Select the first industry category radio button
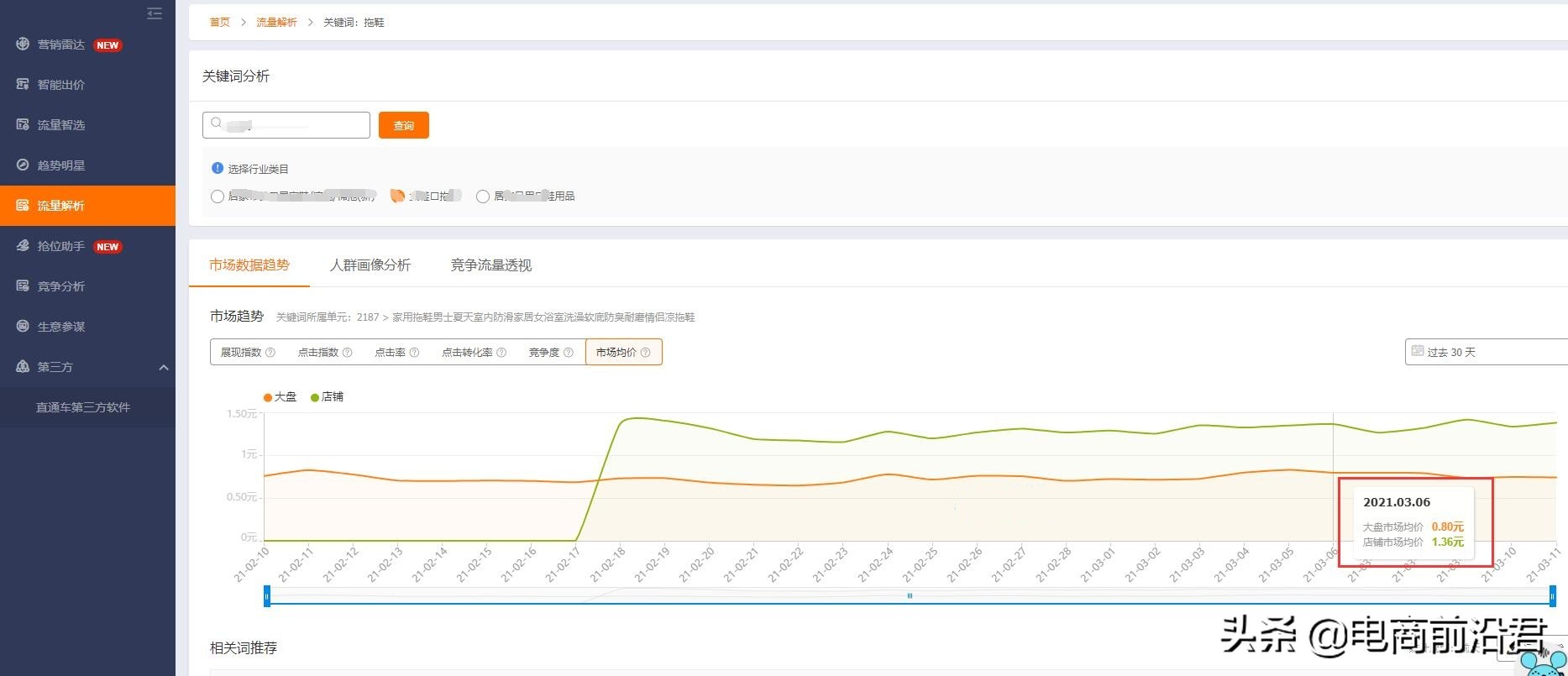The width and height of the screenshot is (1568, 676). tap(218, 197)
